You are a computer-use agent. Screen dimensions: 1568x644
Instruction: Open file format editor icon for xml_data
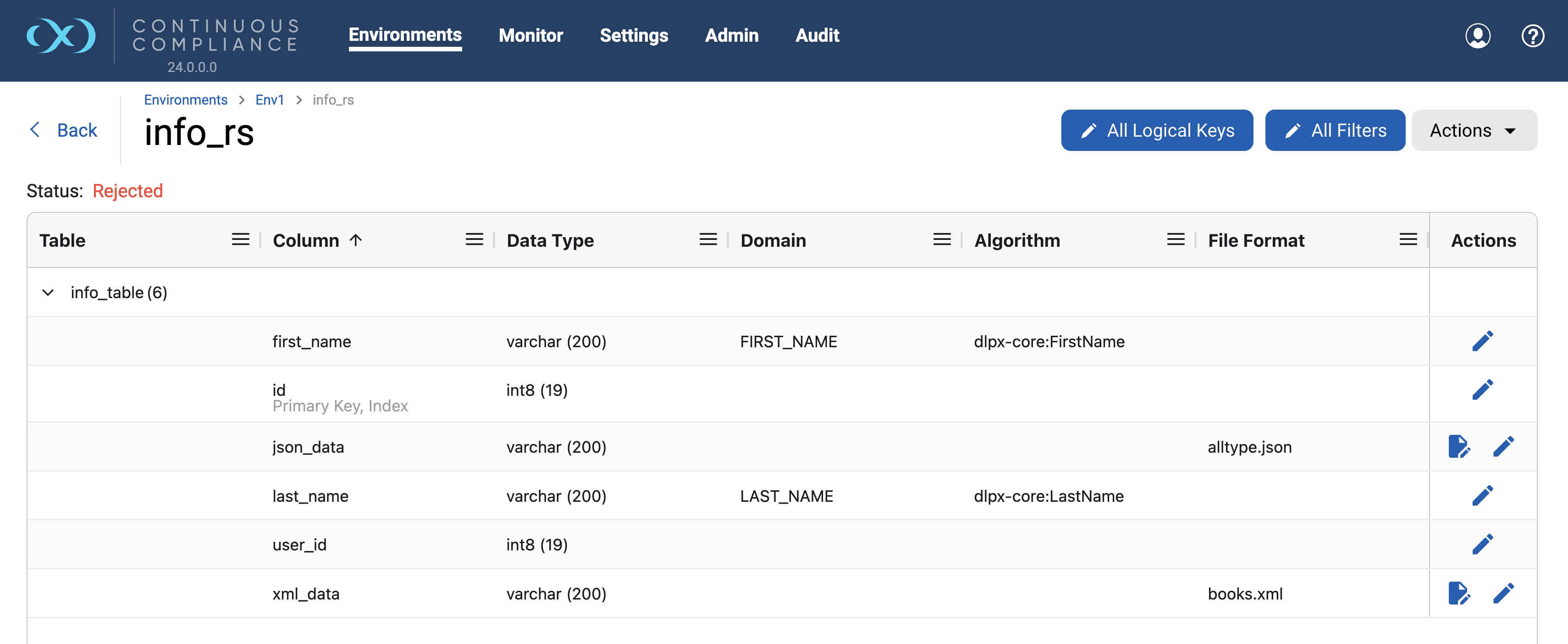pyautogui.click(x=1458, y=594)
